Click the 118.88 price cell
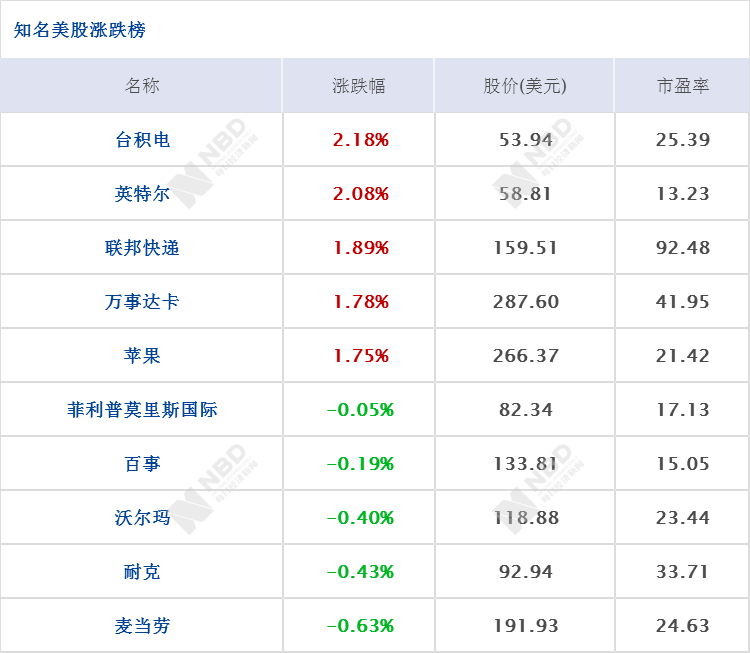Screen dimensions: 750x653 [526, 518]
